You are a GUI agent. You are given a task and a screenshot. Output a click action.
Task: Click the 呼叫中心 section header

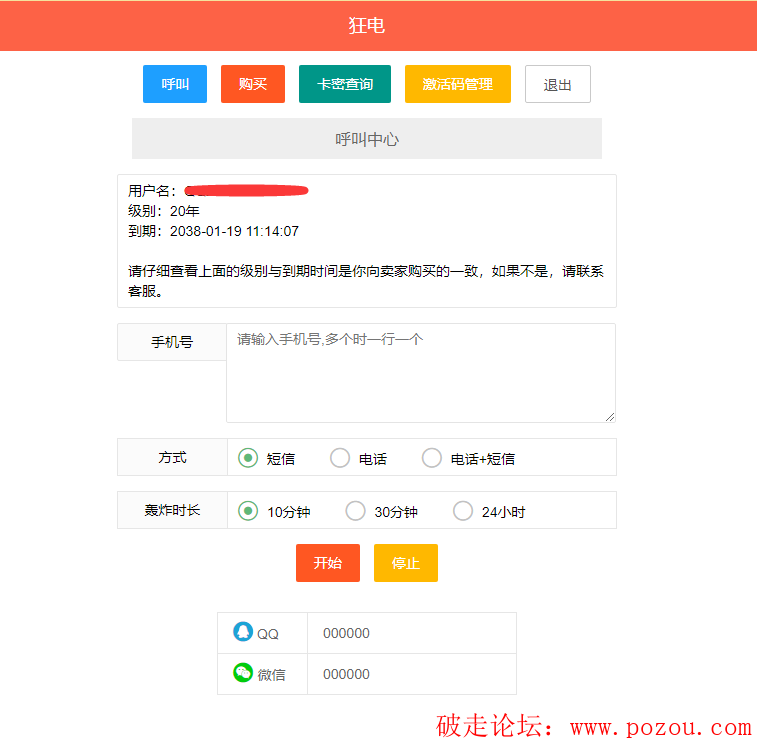click(x=367, y=139)
